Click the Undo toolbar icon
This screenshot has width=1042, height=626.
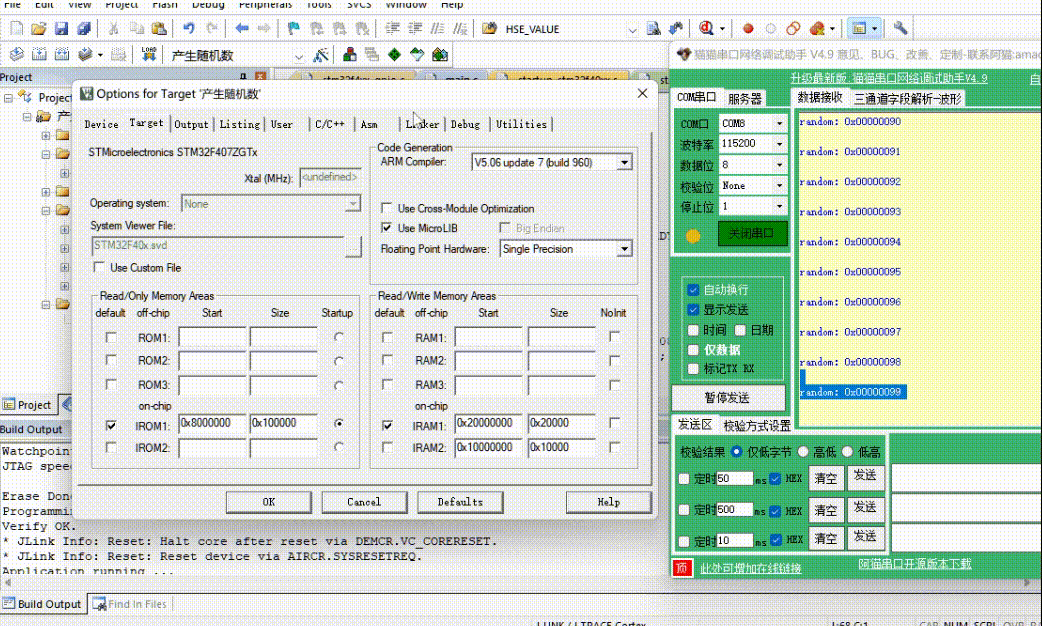(x=189, y=29)
